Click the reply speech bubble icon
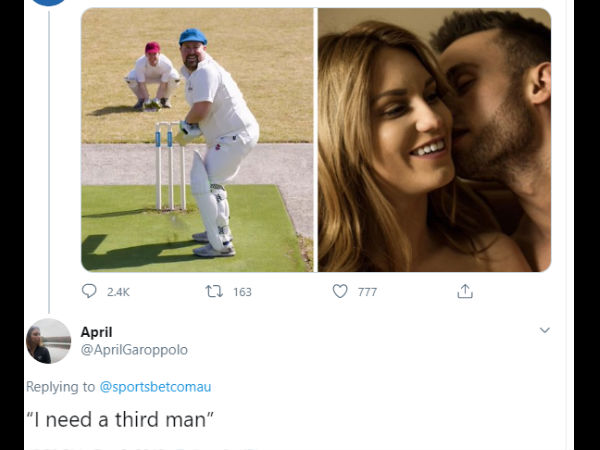The width and height of the screenshot is (600, 450). [x=89, y=291]
